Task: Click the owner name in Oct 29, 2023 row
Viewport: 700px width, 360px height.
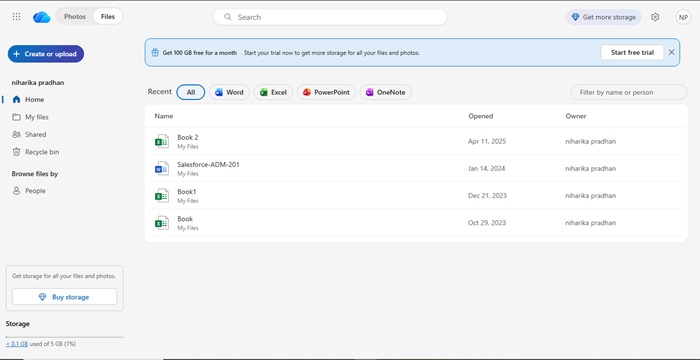Action: pos(591,222)
